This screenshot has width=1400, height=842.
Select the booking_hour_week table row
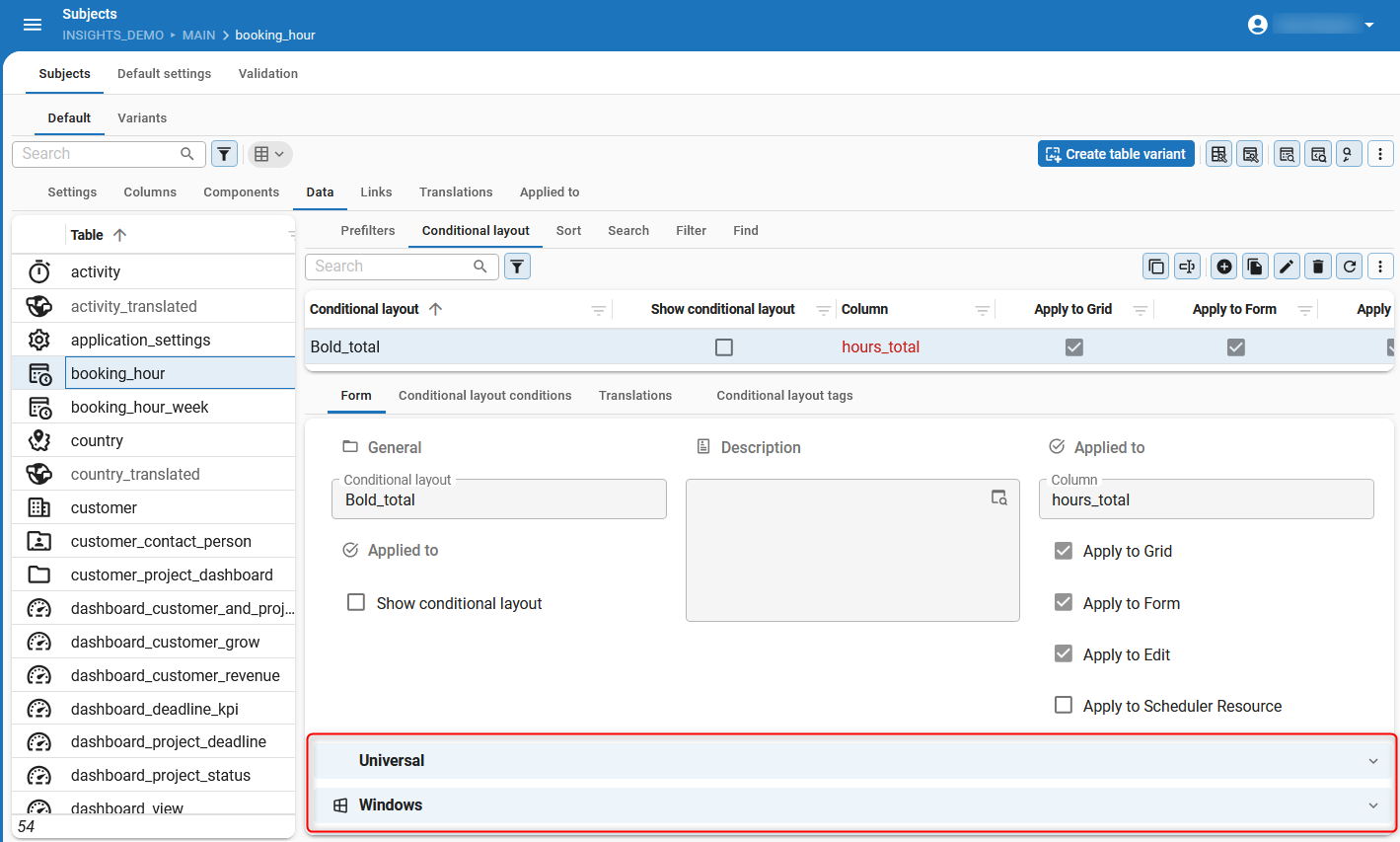click(x=139, y=407)
